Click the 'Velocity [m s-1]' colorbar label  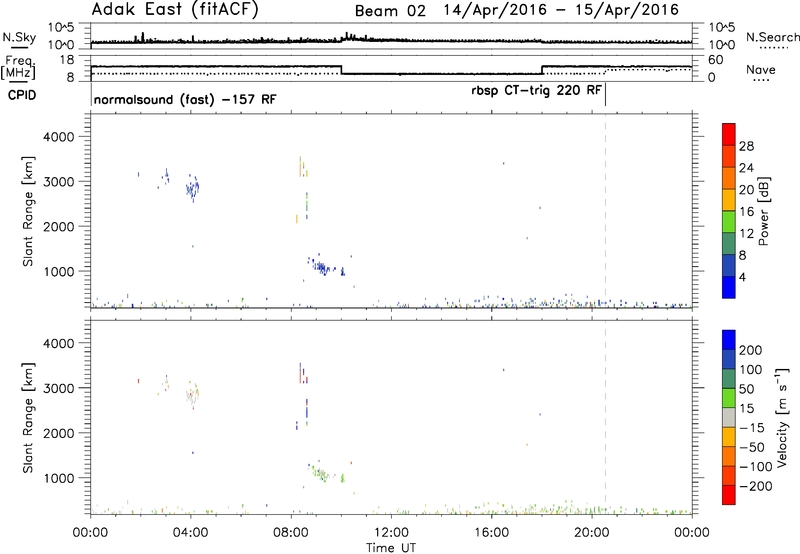(781, 417)
